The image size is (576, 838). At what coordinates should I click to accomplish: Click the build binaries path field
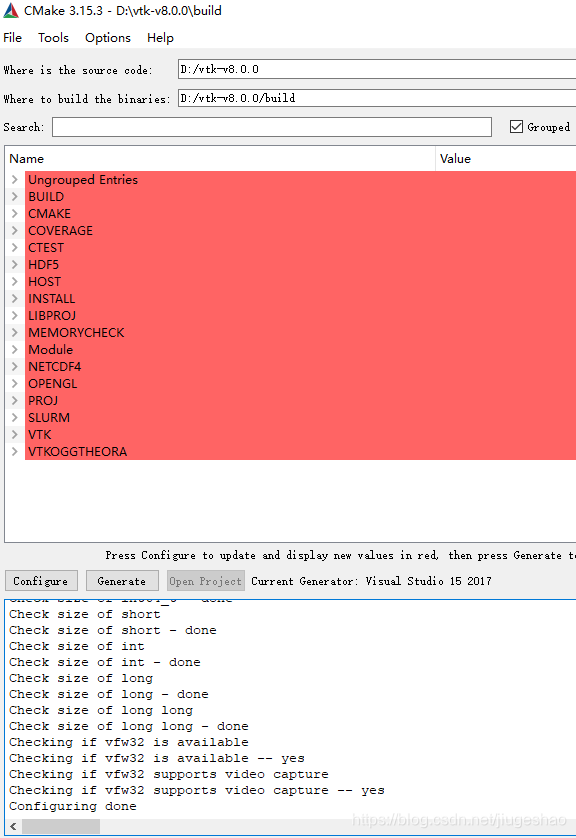coord(377,98)
